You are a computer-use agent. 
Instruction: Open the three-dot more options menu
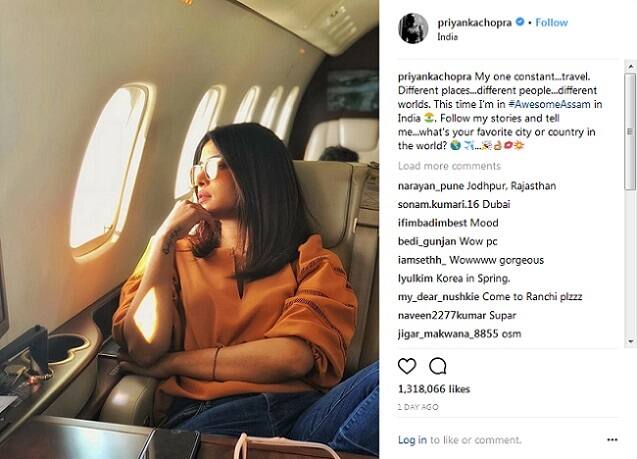click(612, 440)
